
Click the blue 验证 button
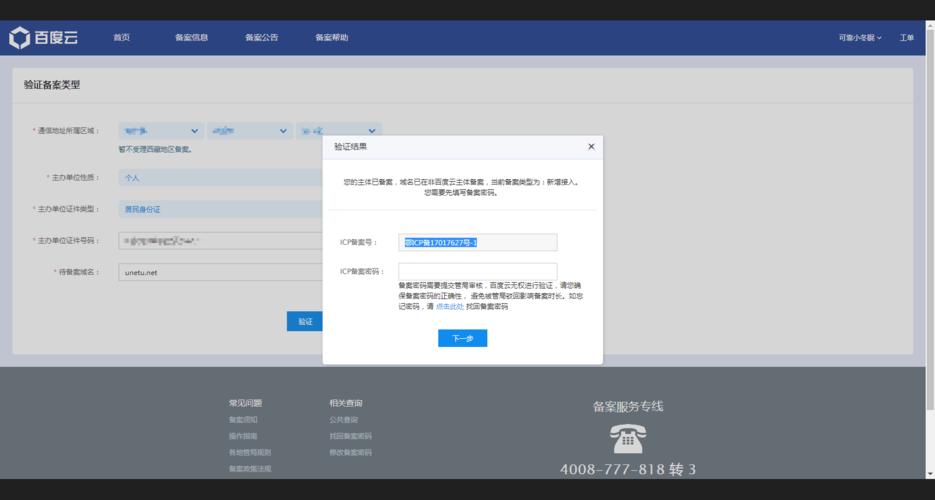(x=305, y=321)
